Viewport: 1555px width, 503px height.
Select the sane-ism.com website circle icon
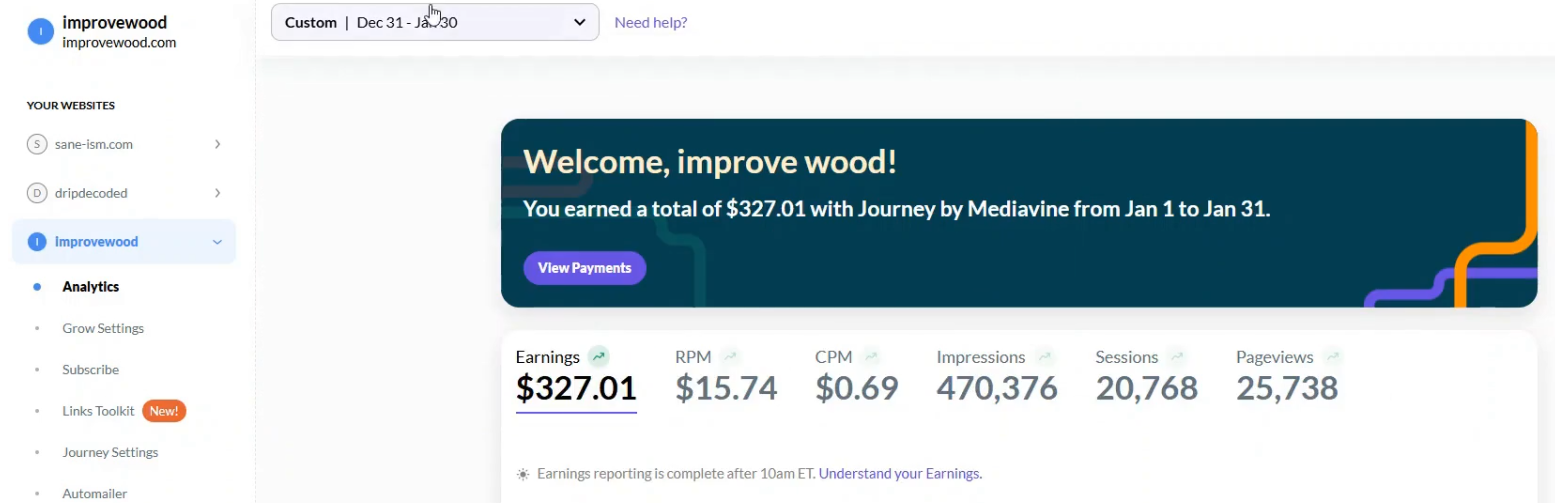(x=37, y=144)
